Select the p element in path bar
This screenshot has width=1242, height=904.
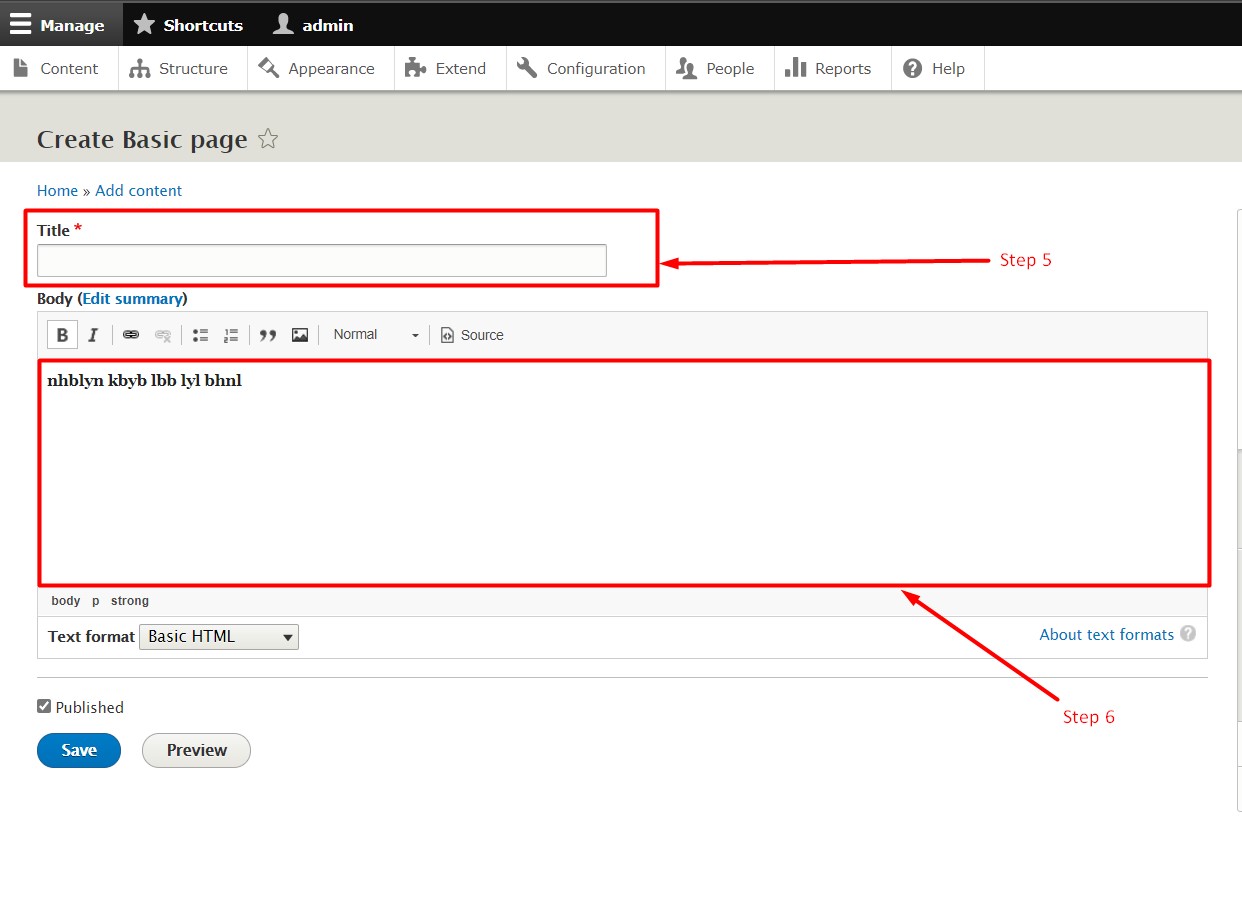pos(96,601)
